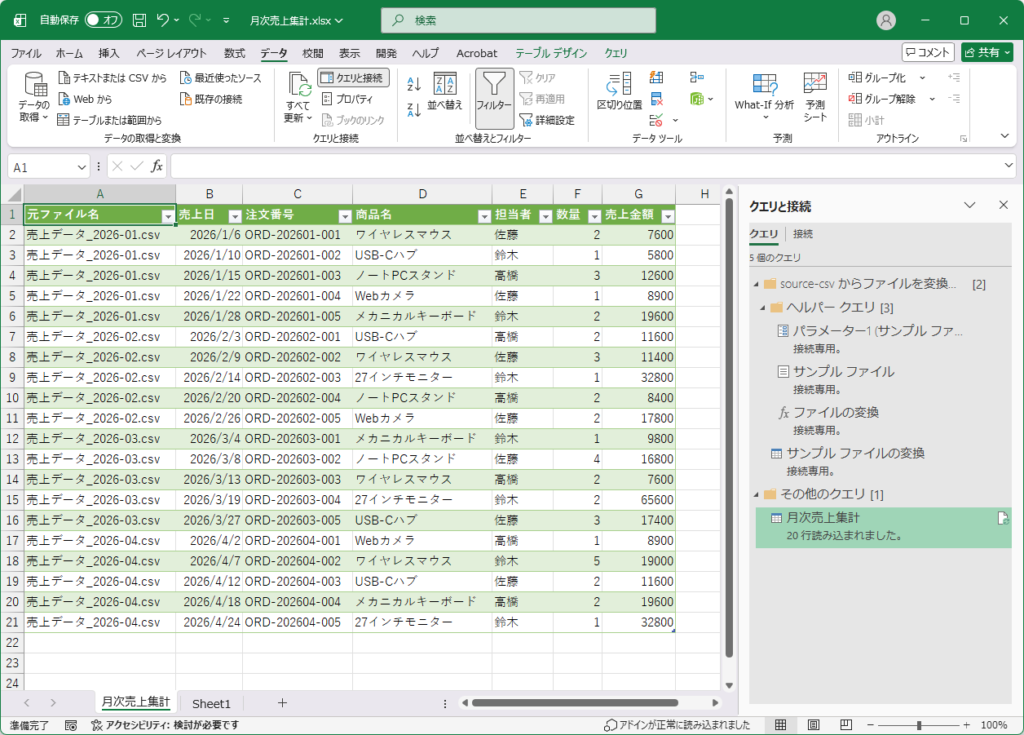This screenshot has height=735, width=1024.
Task: Click the 共有 share button
Action: point(987,52)
